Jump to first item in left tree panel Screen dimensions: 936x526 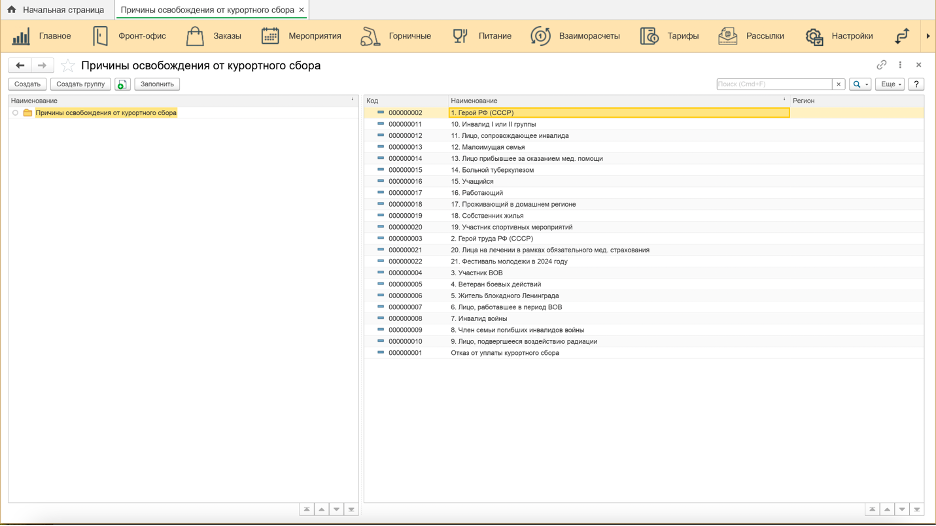(x=306, y=509)
